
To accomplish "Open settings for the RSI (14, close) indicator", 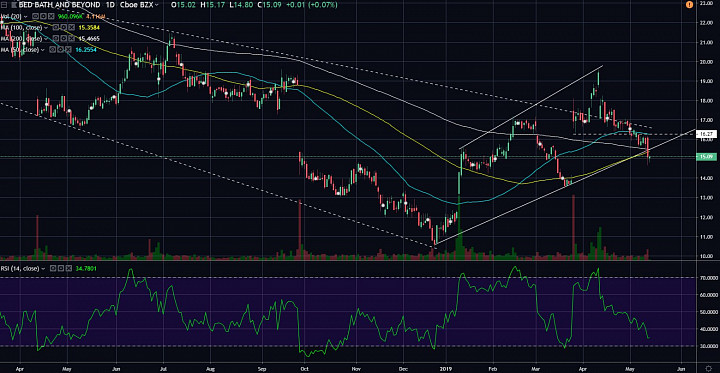I will (x=61, y=268).
